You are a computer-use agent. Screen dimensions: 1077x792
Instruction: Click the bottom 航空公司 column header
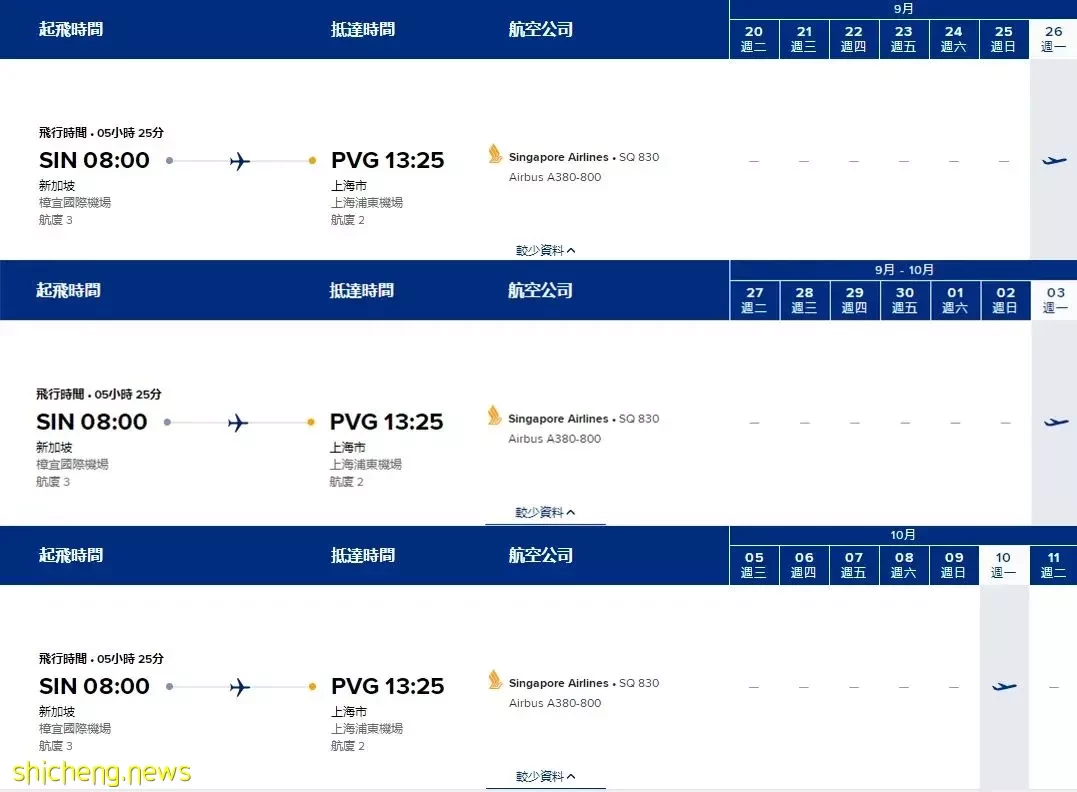pyautogui.click(x=541, y=555)
